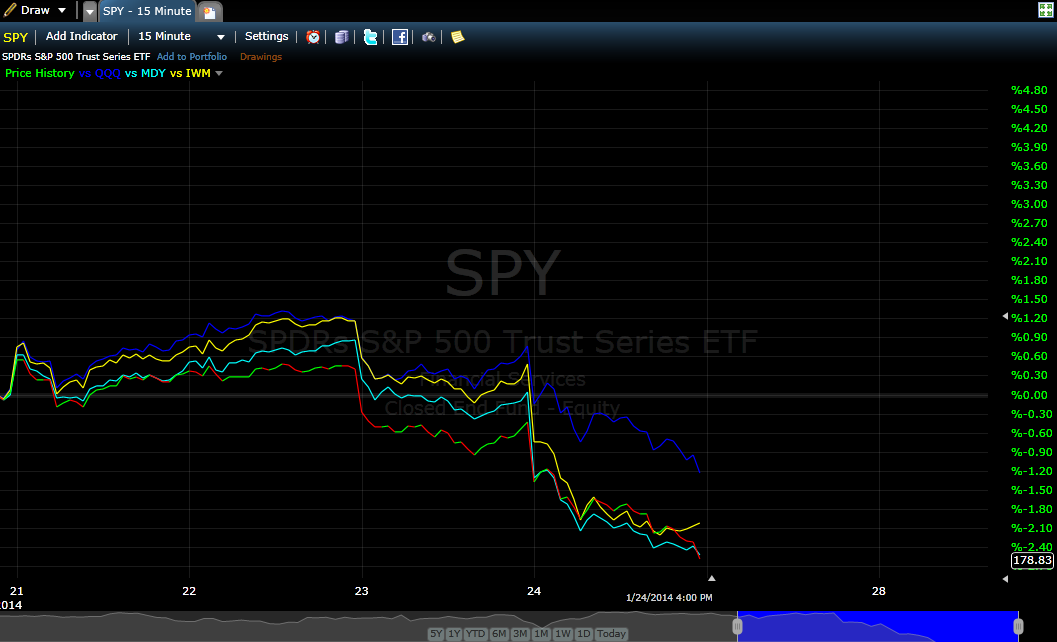This screenshot has height=642, width=1057.
Task: Open chart Settings
Action: coord(266,36)
